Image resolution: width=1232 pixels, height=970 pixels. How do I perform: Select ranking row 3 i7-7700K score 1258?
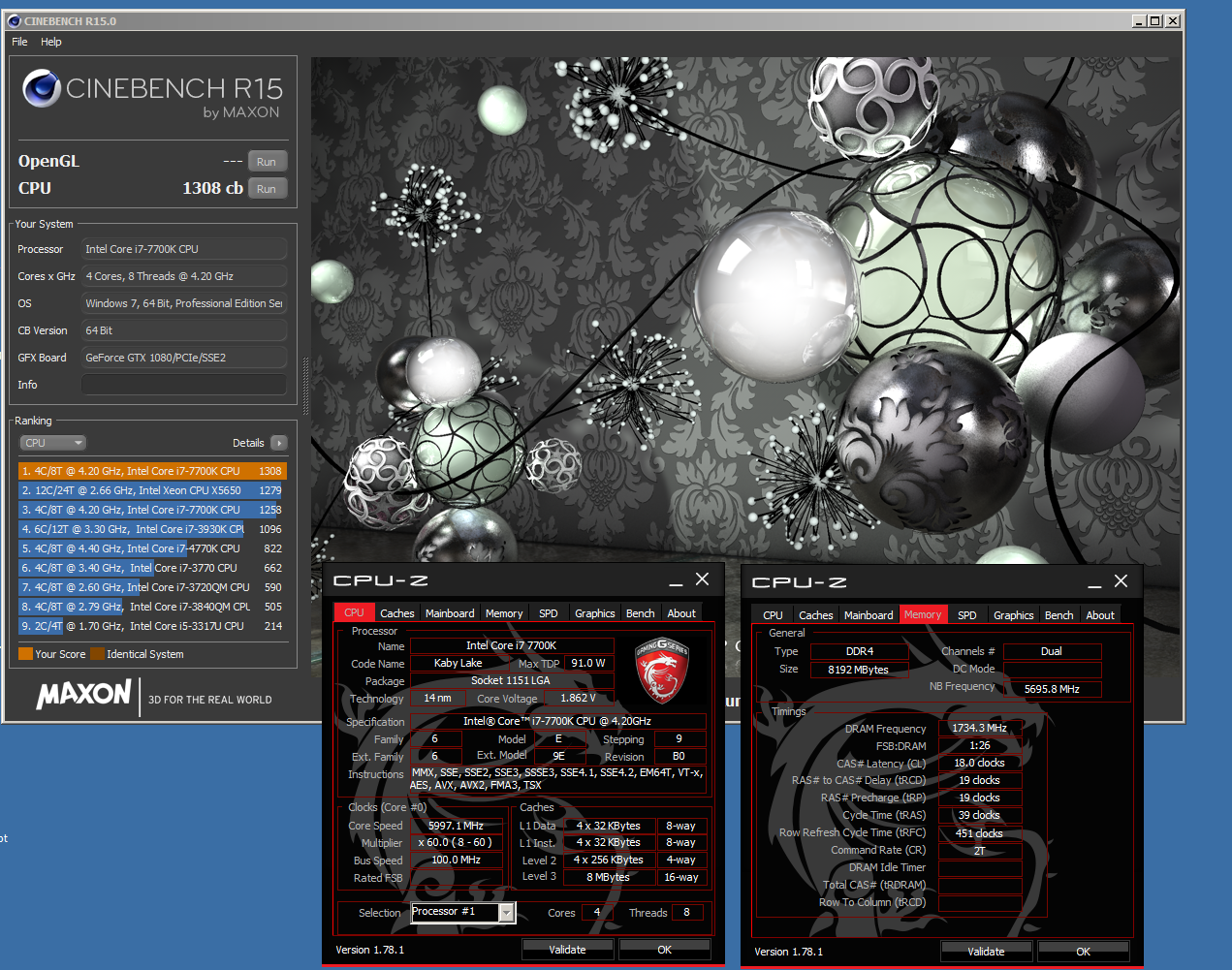[x=152, y=510]
